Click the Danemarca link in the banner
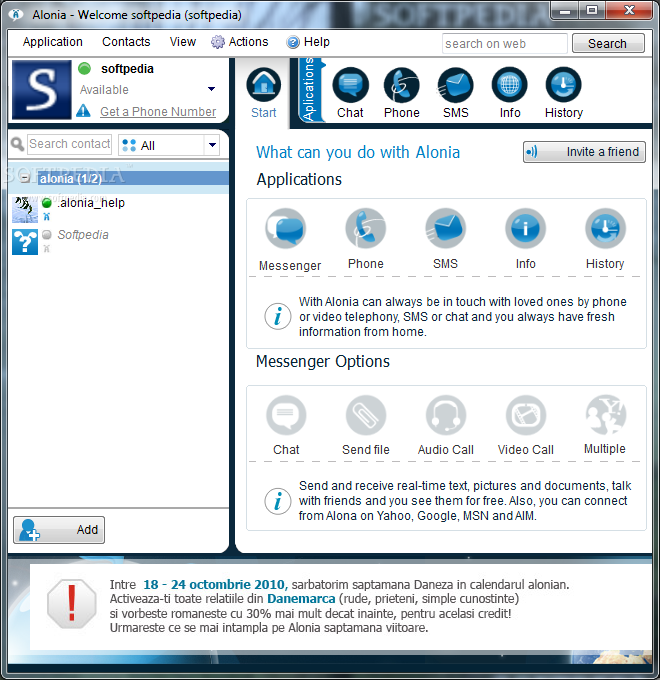The height and width of the screenshot is (680, 660). point(301,598)
